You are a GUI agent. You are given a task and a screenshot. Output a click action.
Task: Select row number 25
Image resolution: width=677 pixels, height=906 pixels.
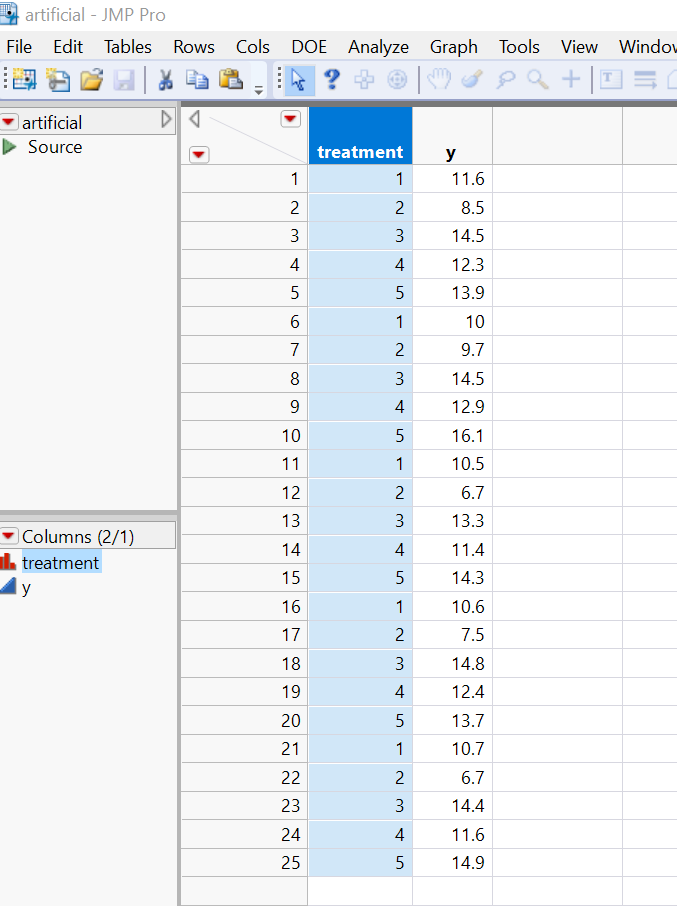point(244,863)
